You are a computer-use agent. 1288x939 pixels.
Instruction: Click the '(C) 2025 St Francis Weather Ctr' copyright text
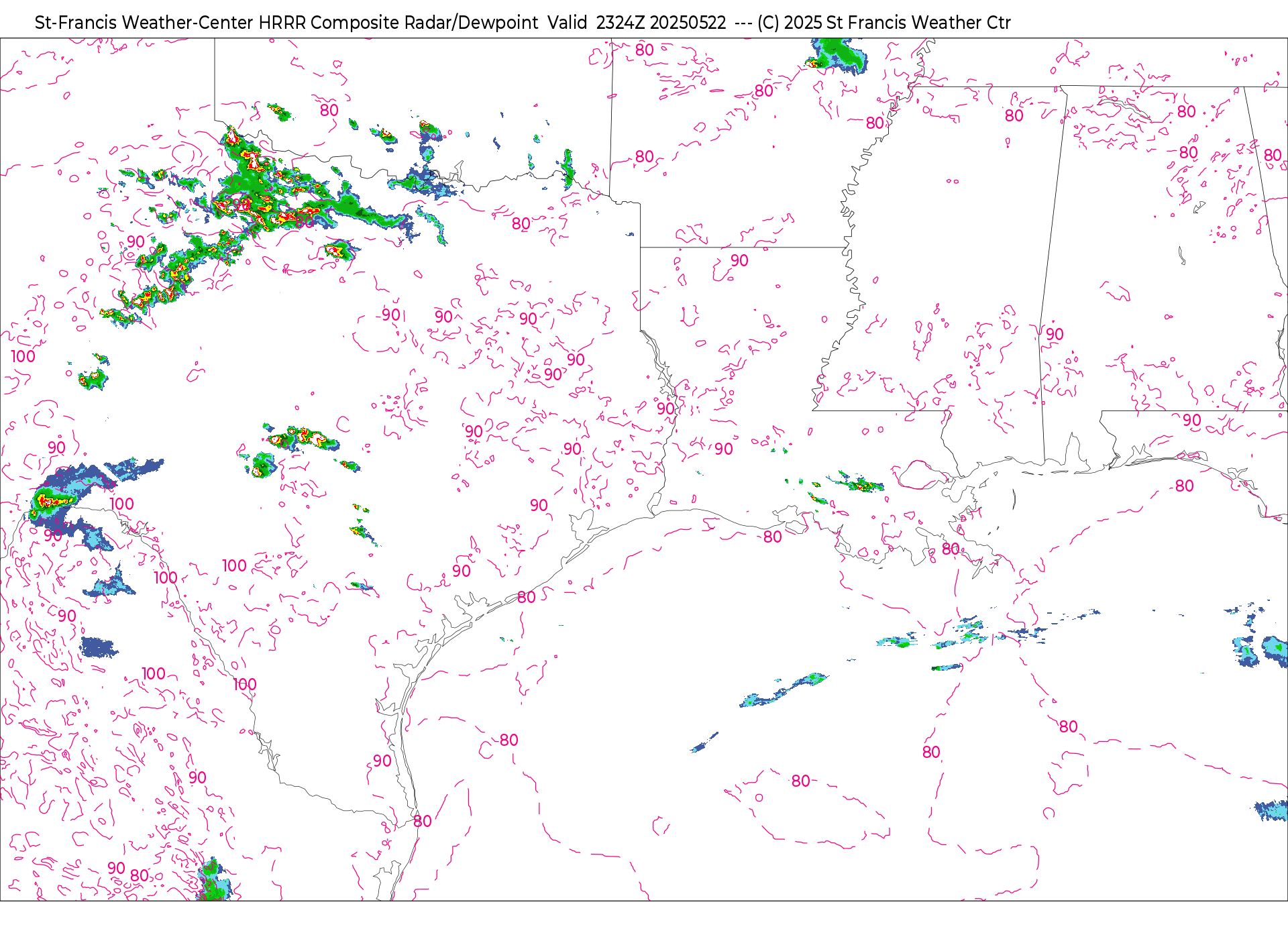(x=884, y=23)
